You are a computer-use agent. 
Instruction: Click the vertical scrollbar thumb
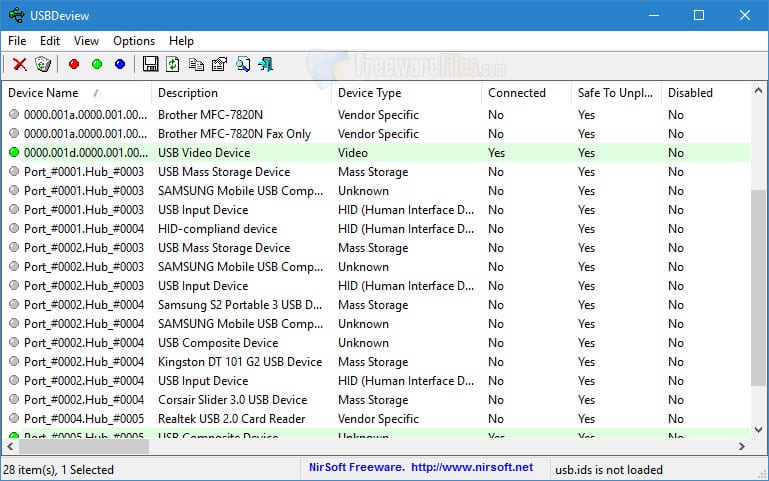[x=758, y=288]
